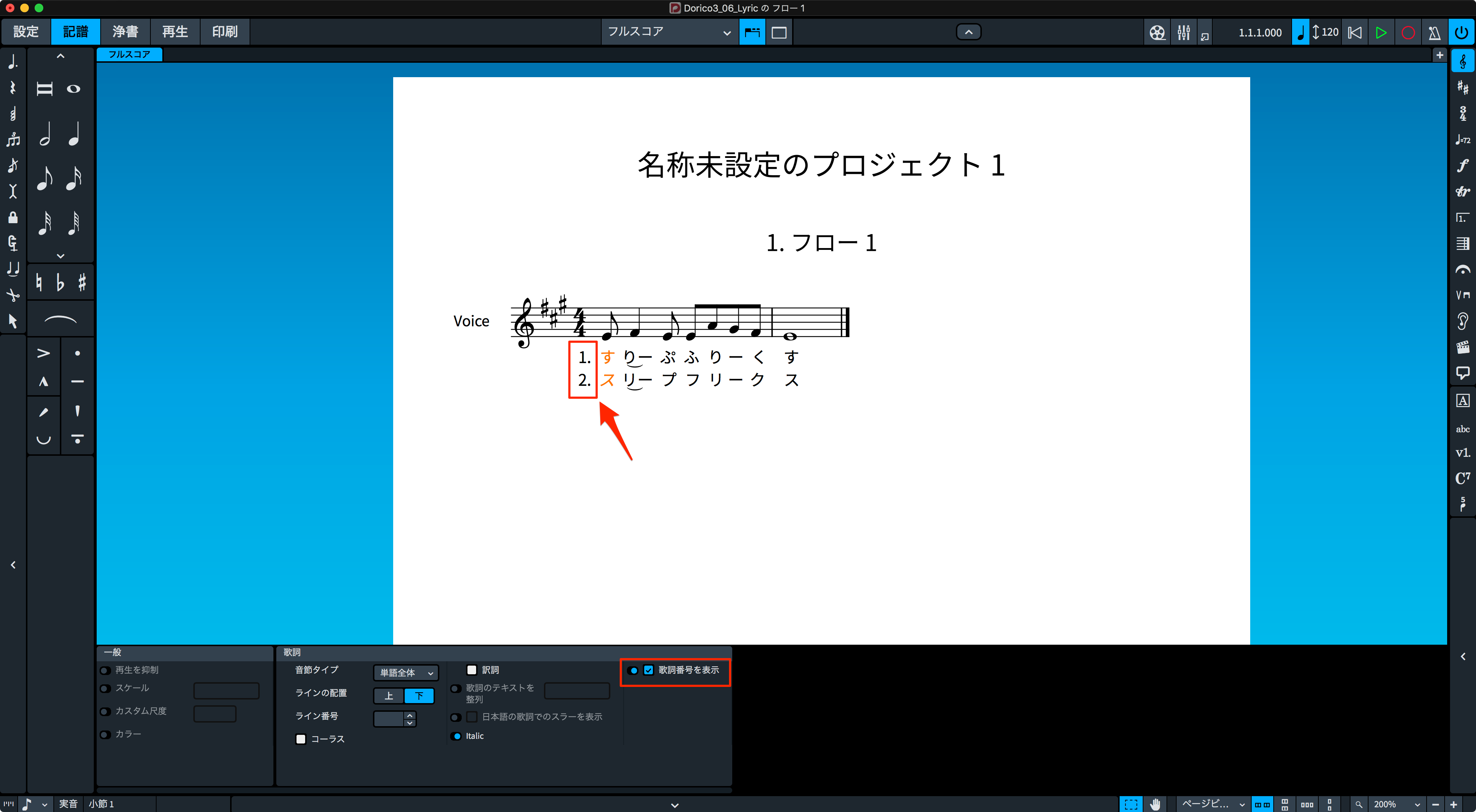Viewport: 1476px width, 812px height.
Task: Select the scissors tool
Action: (x=13, y=295)
